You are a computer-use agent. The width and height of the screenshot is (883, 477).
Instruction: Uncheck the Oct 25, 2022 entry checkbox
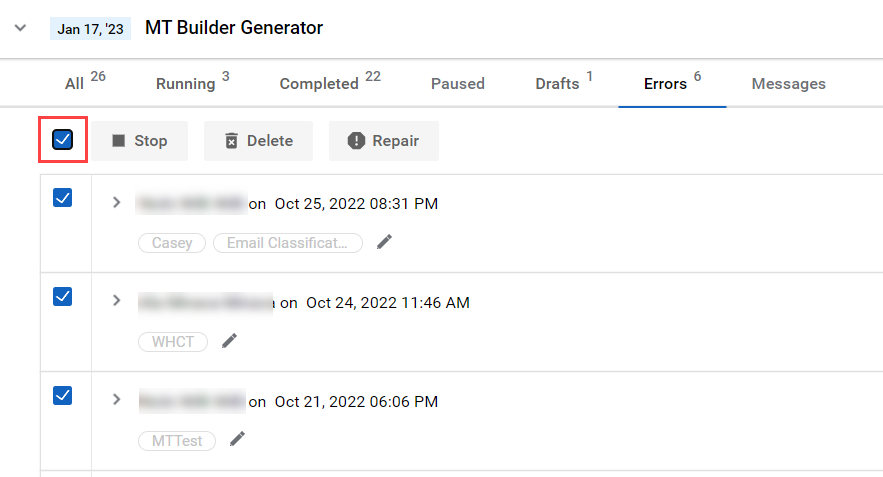coord(63,198)
